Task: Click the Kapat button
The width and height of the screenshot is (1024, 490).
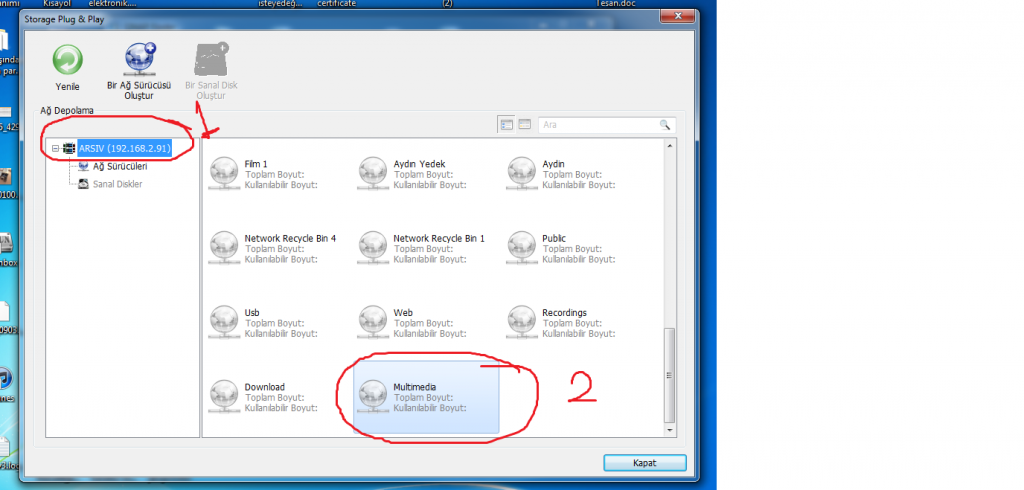Action: [x=645, y=463]
